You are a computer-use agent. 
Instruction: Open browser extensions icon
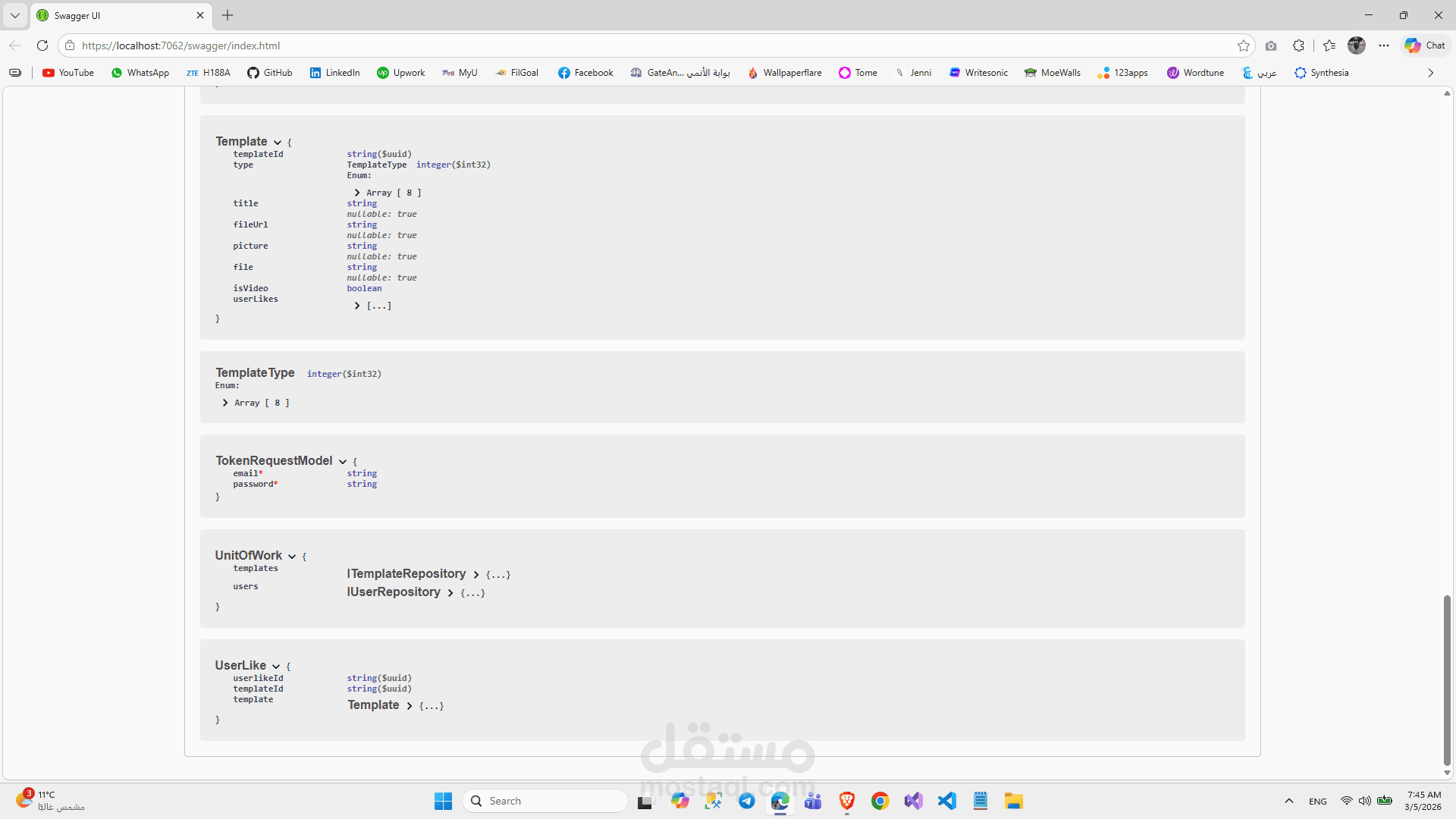click(x=1298, y=45)
